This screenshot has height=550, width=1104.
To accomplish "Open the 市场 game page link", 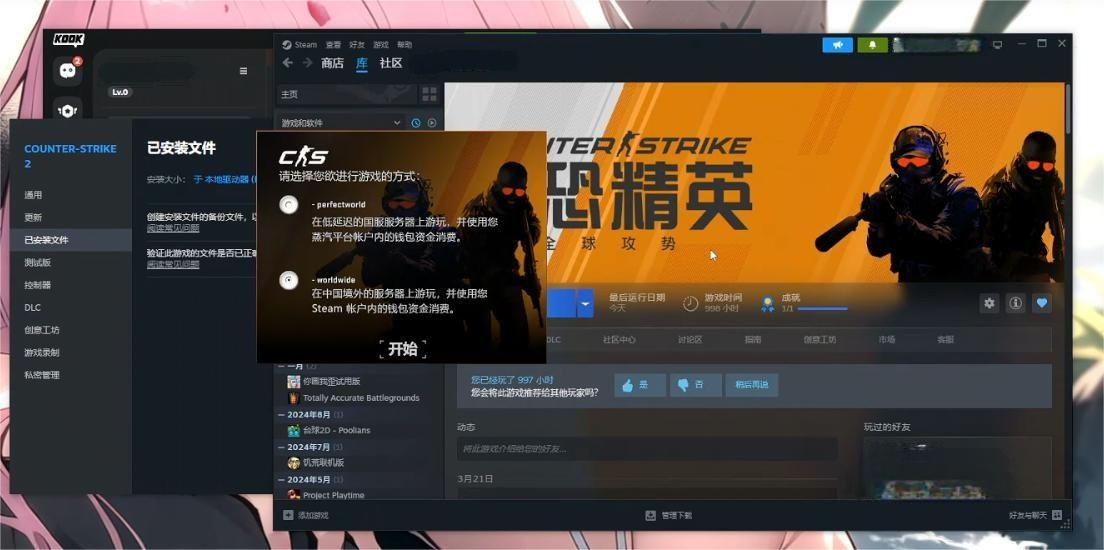I will [x=886, y=339].
